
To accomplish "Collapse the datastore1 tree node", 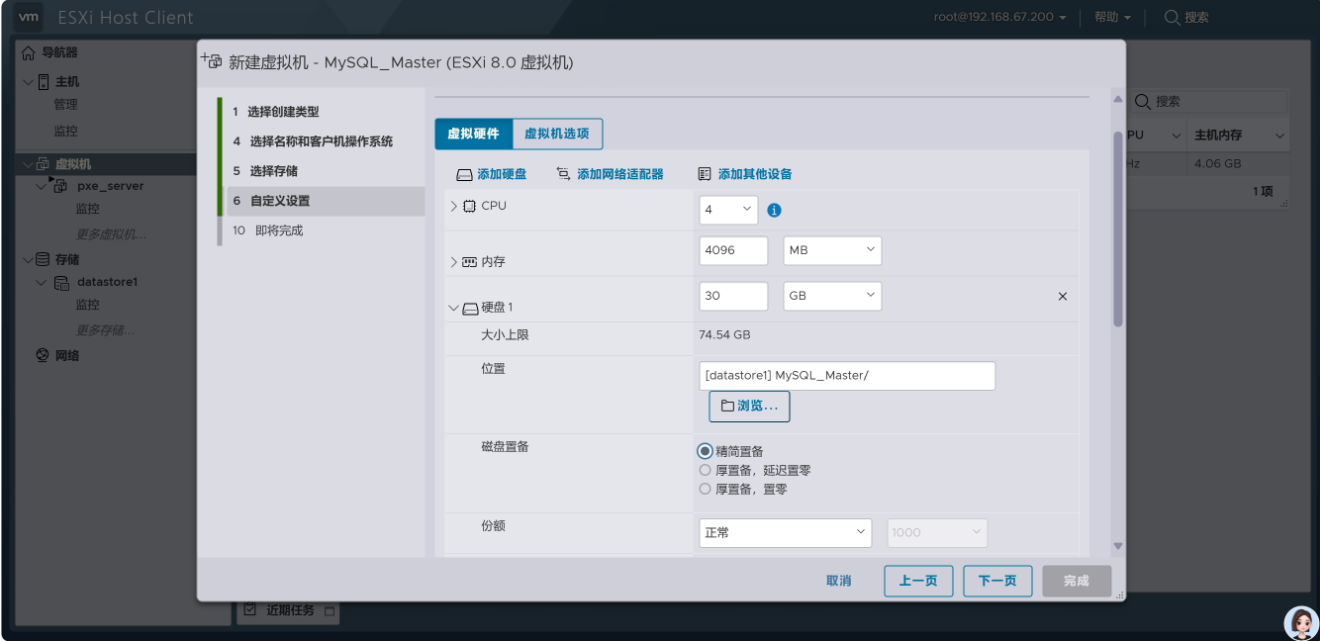I will 42,283.
